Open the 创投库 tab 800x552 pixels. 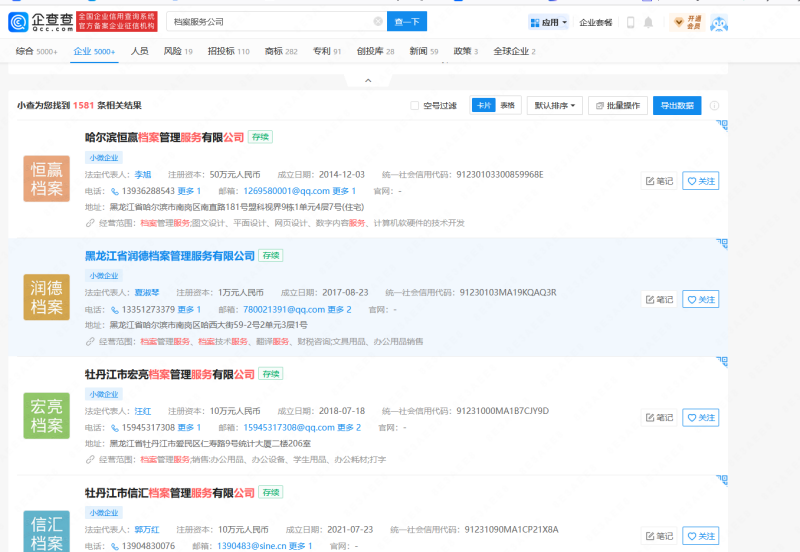(376, 51)
